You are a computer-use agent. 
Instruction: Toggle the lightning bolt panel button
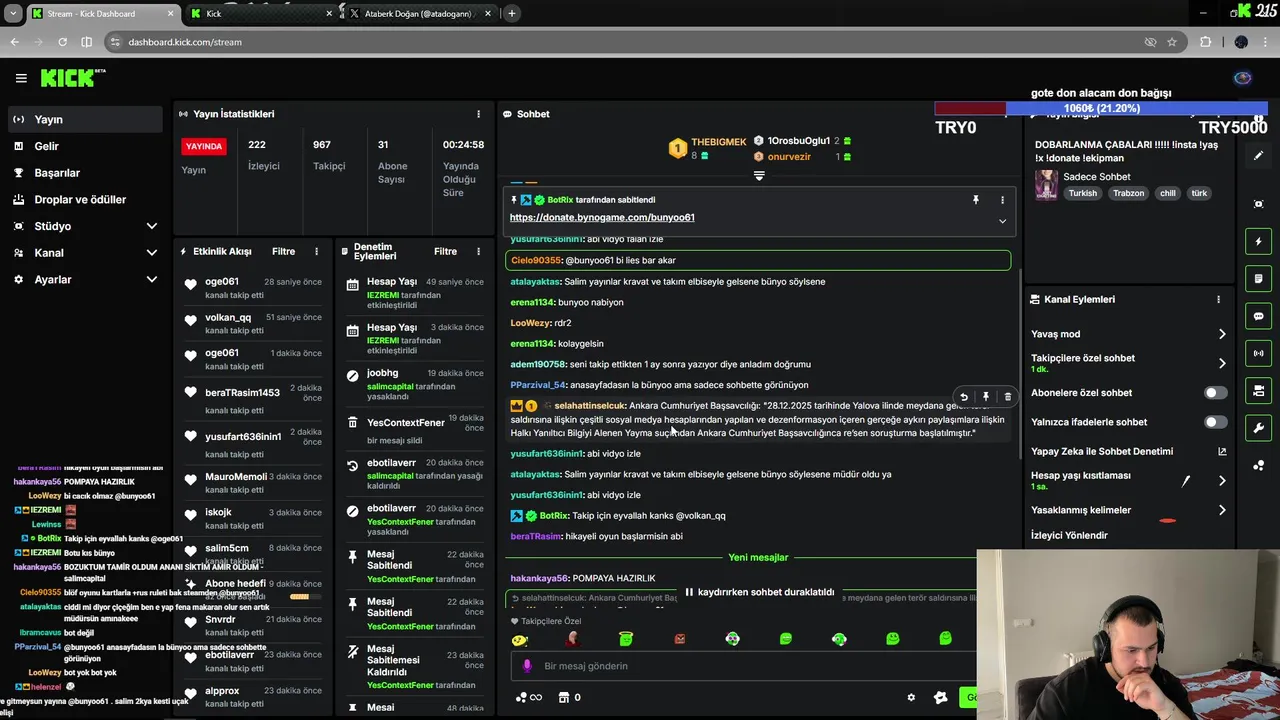(x=1259, y=241)
